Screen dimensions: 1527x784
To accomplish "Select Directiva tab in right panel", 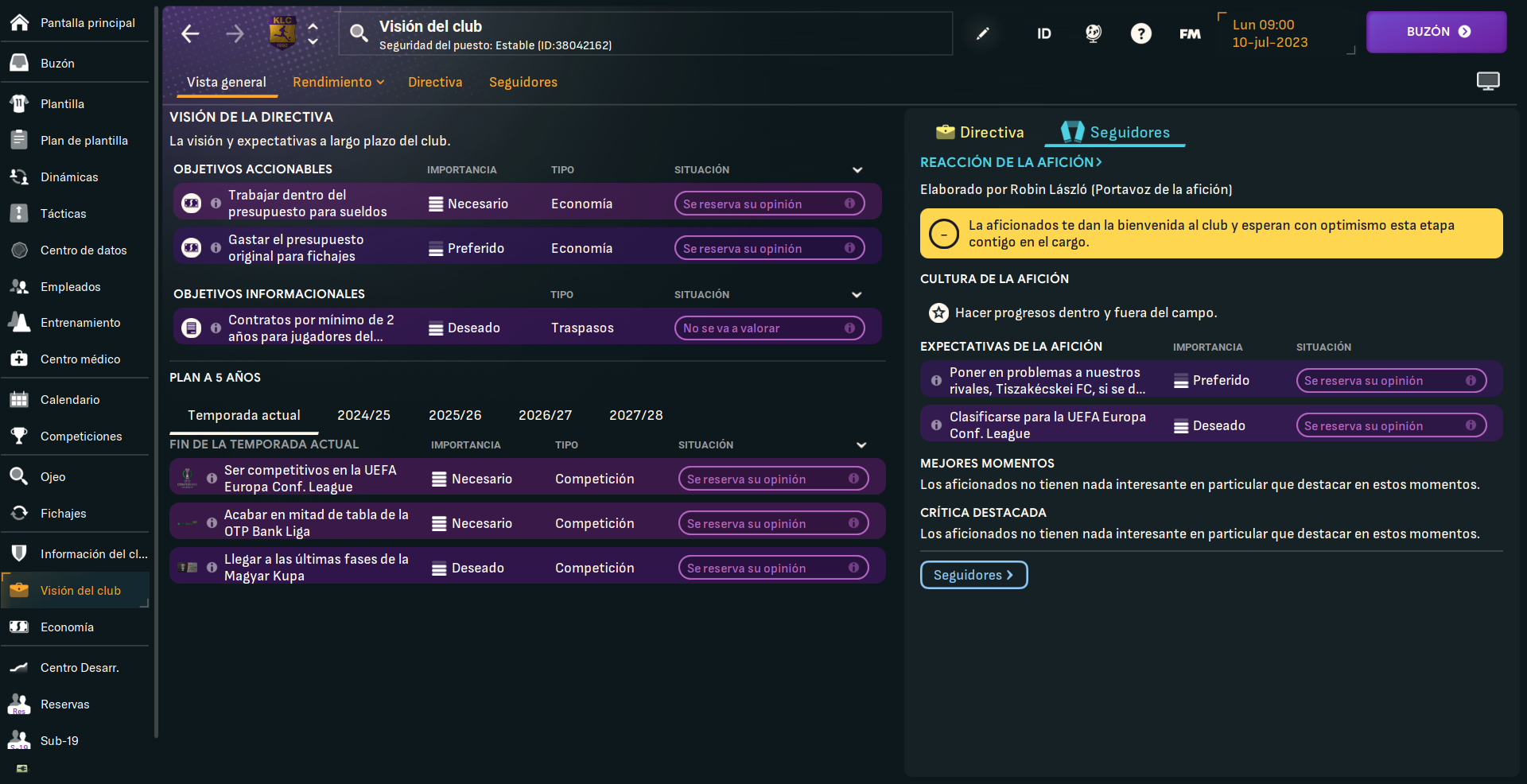I will pyautogui.click(x=980, y=132).
